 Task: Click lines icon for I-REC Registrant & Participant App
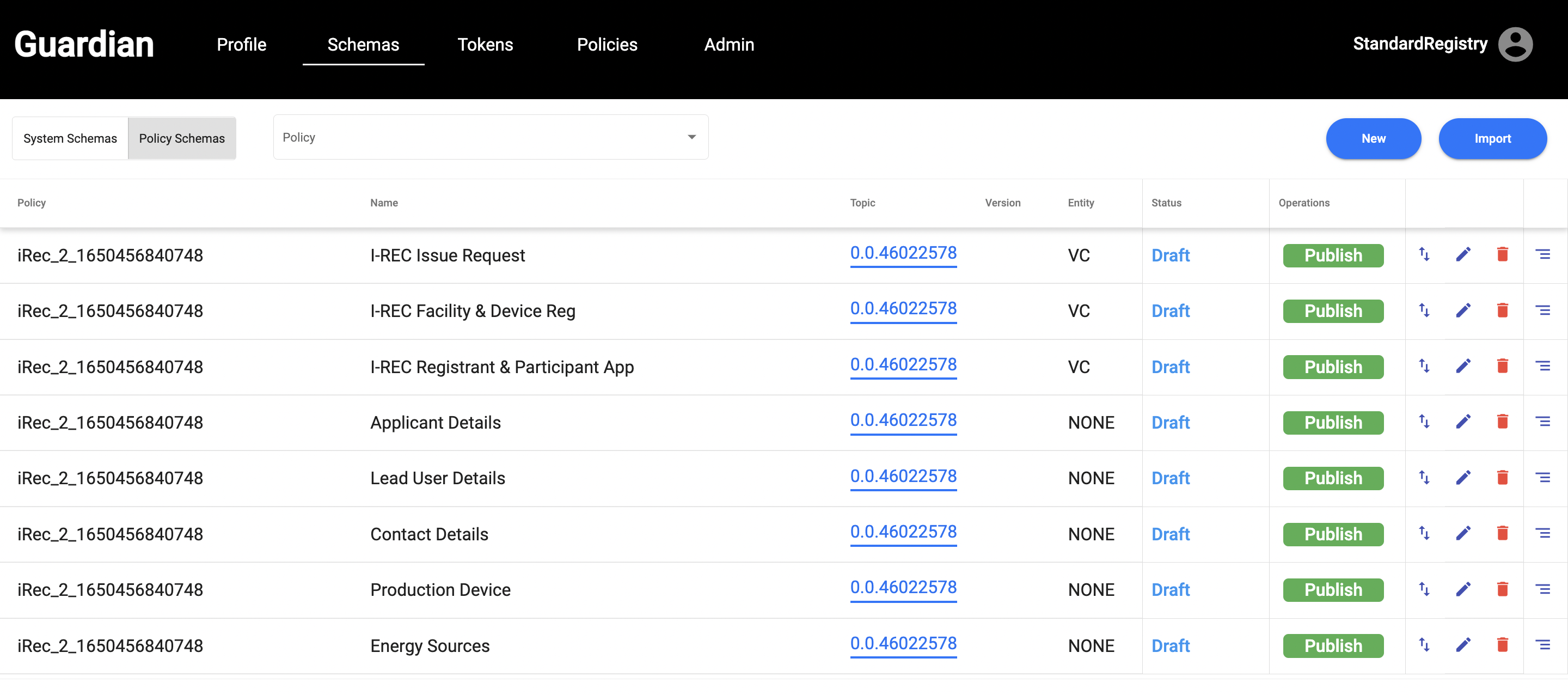tap(1542, 366)
